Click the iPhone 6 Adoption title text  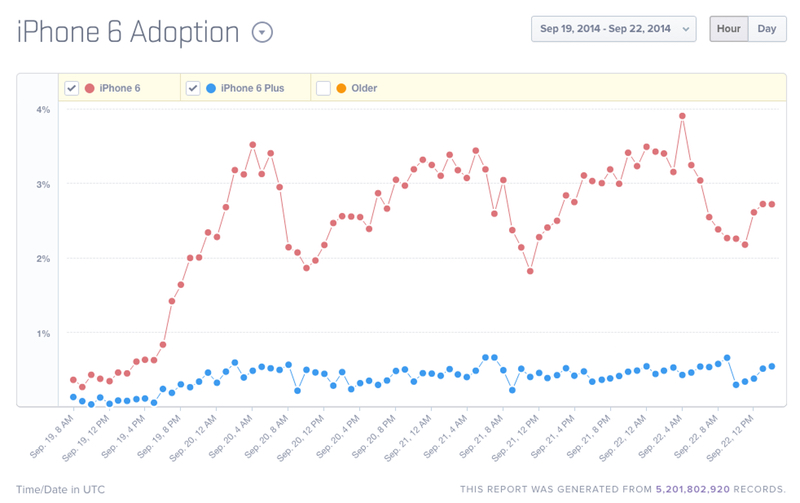point(128,32)
